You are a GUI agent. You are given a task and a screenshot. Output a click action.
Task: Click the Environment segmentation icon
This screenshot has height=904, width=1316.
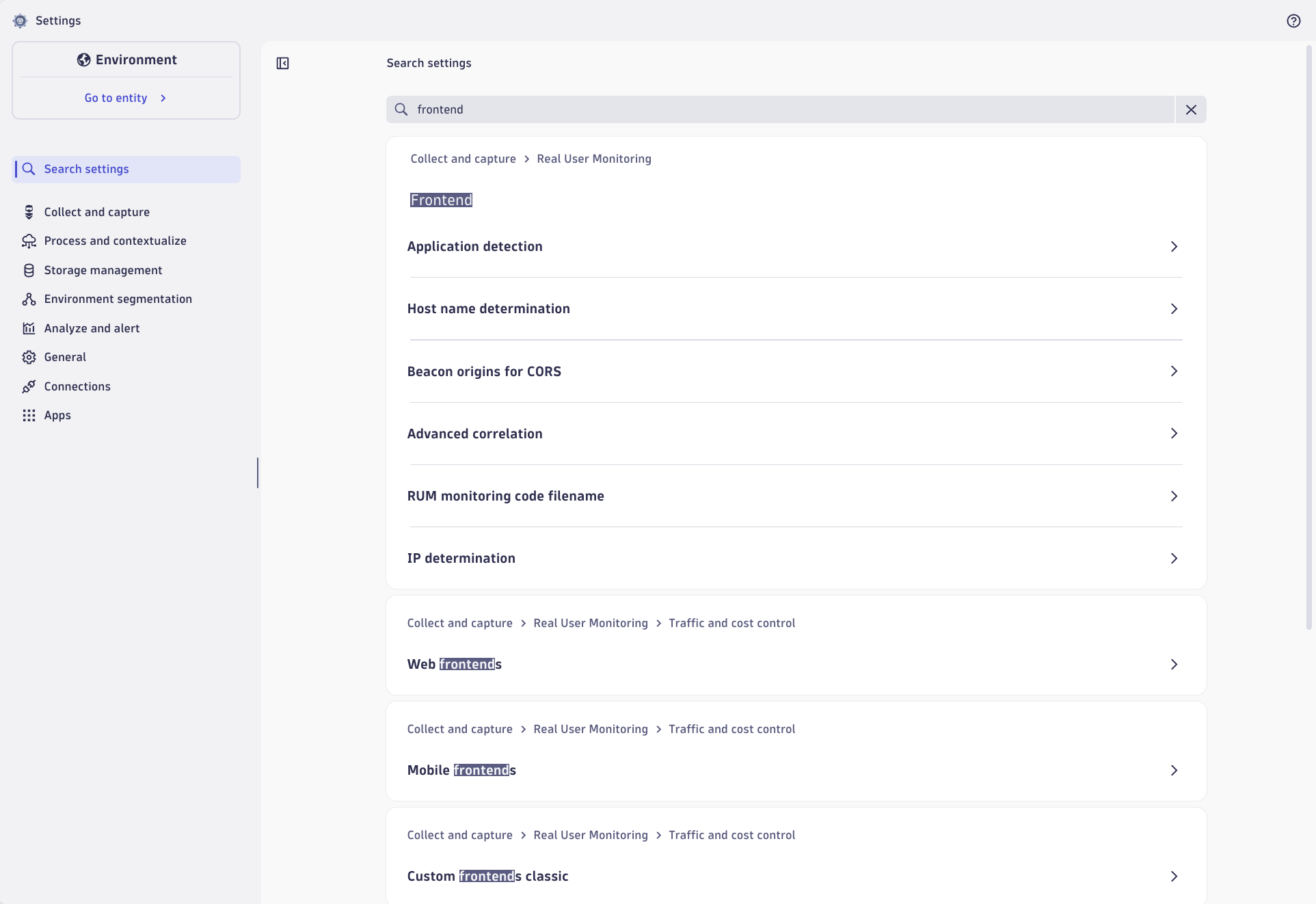pyautogui.click(x=29, y=299)
